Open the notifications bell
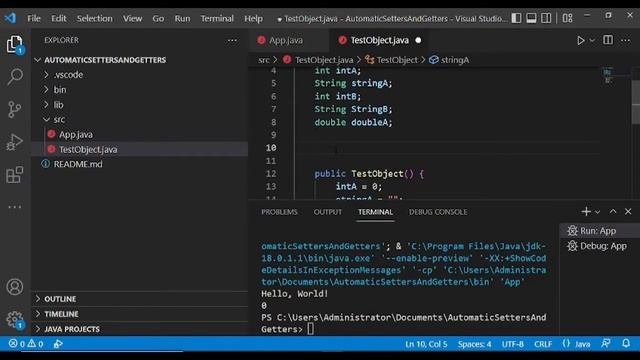Screen dimensions: 640x360 tap(626, 344)
